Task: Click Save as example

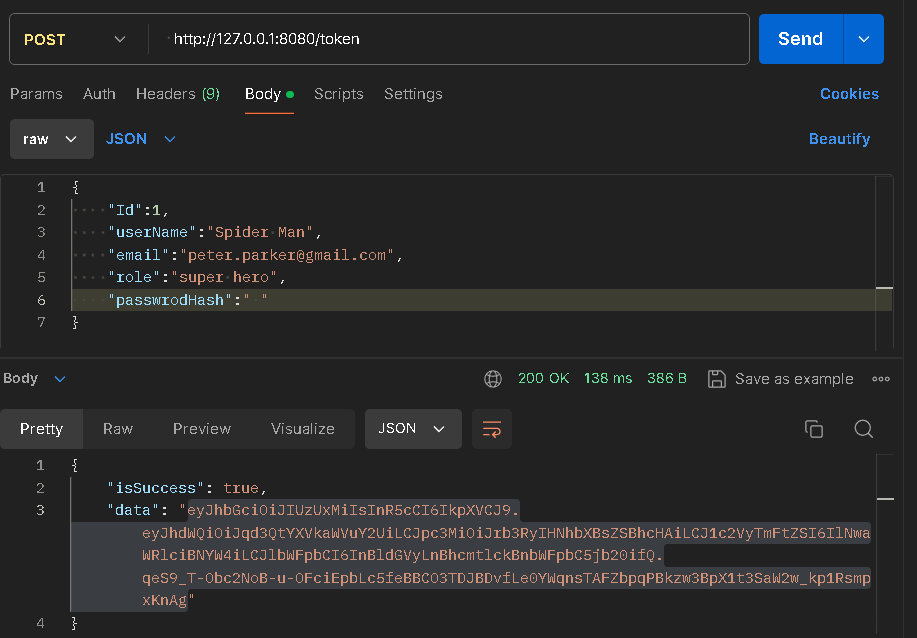Action: pos(780,379)
